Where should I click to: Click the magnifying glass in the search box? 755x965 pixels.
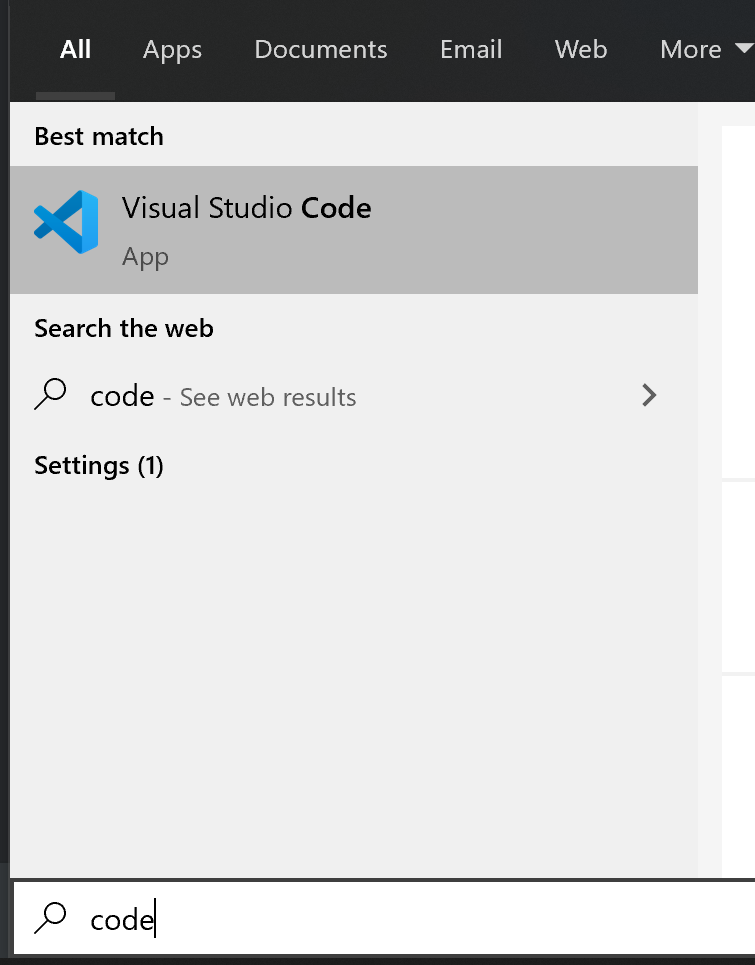[x=50, y=919]
